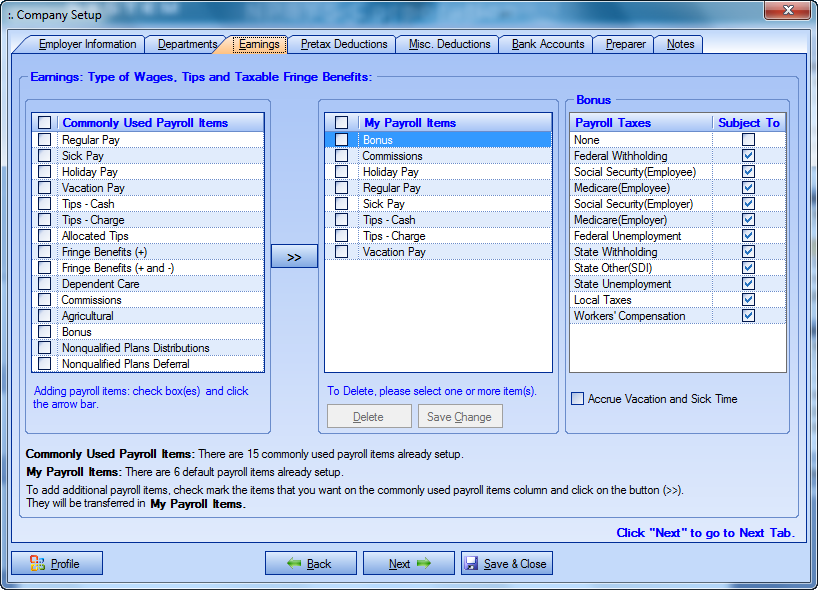The height and width of the screenshot is (590, 818).
Task: Click the Save & Close floppy disk icon
Action: (x=472, y=563)
